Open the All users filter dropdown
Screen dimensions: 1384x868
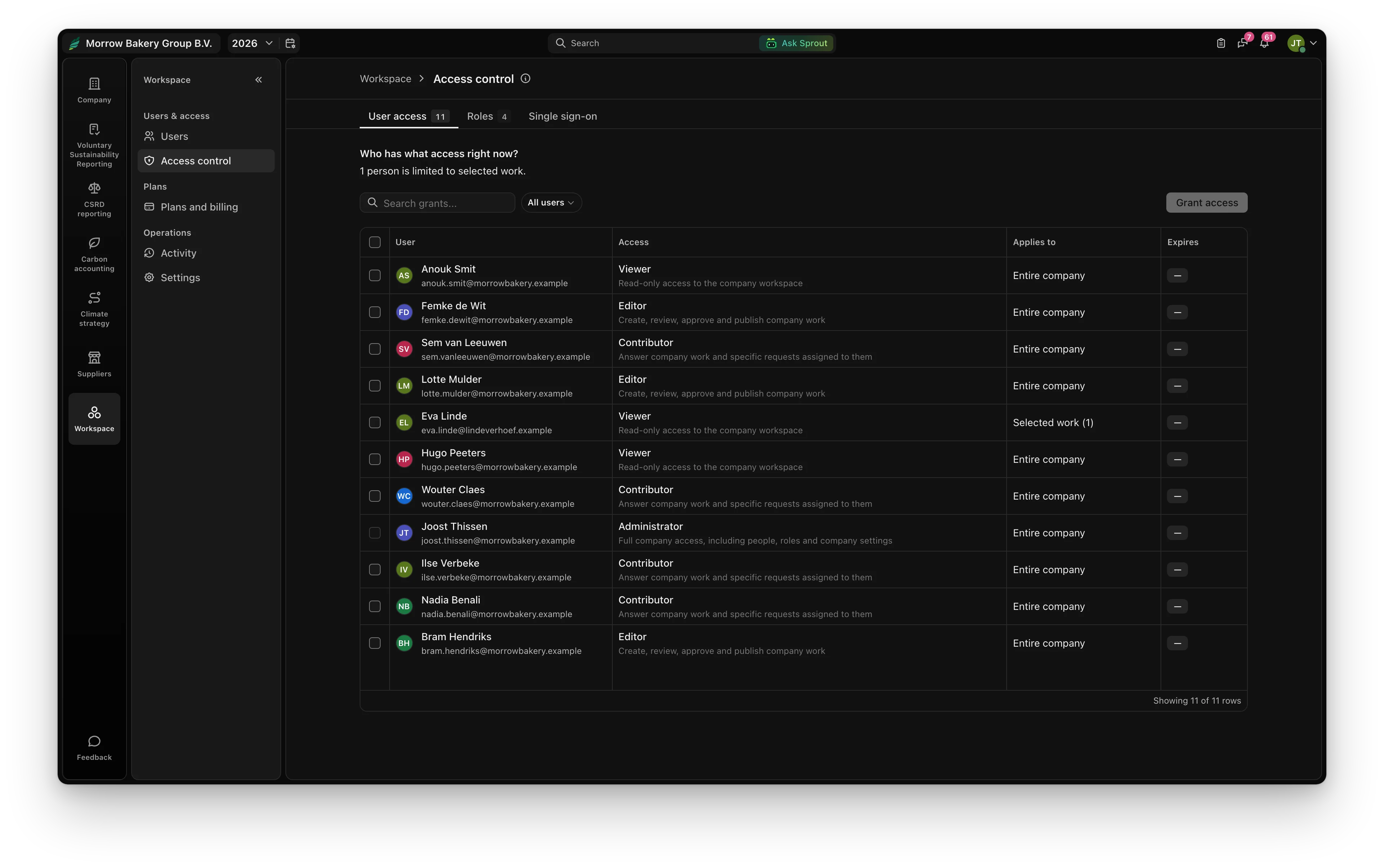(551, 203)
